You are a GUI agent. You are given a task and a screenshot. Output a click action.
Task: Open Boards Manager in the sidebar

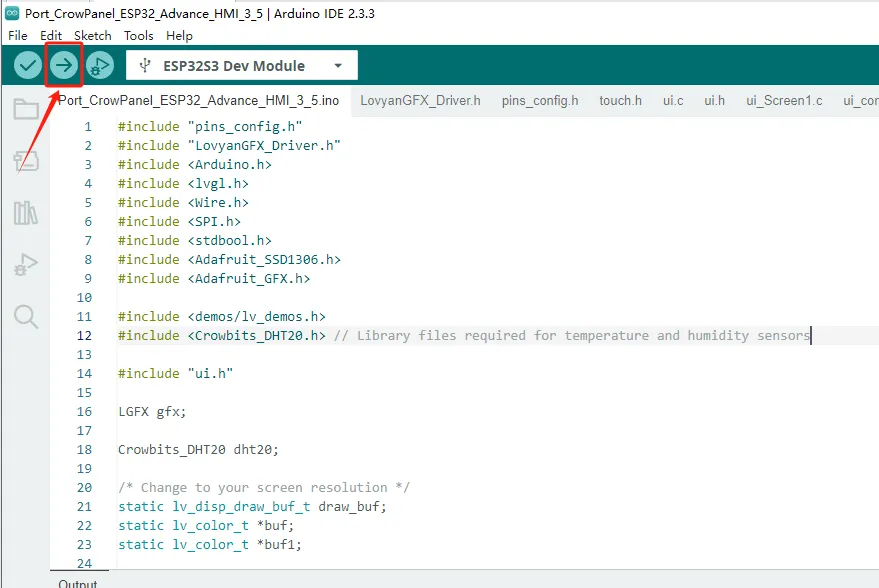tap(26, 161)
